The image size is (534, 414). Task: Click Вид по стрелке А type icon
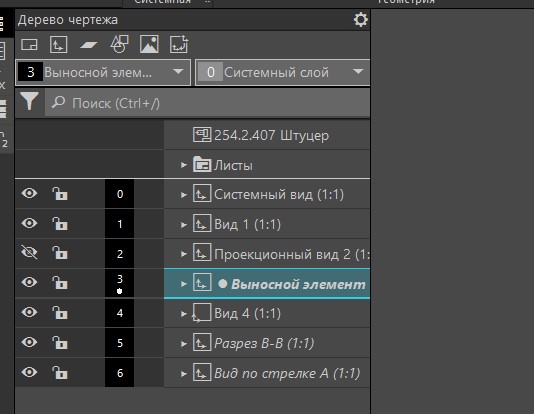click(x=202, y=372)
